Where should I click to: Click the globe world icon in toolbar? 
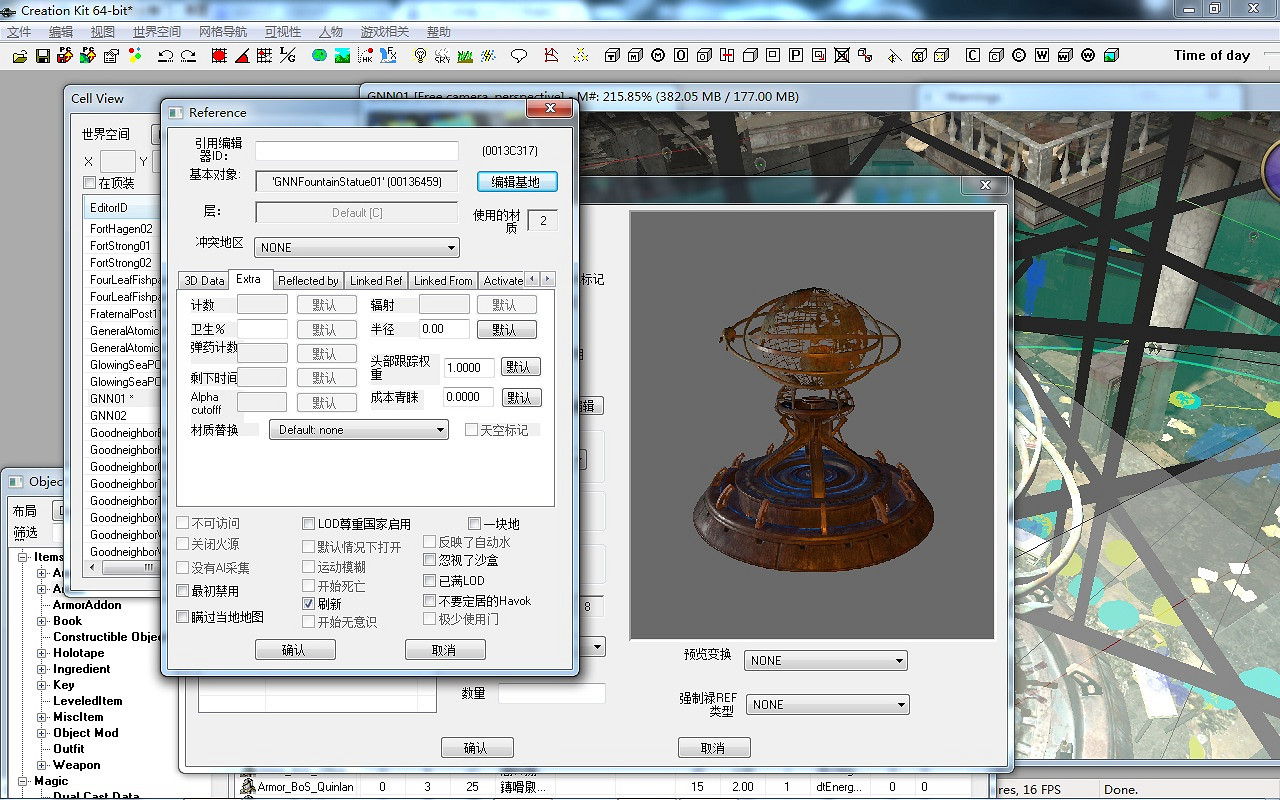pos(319,56)
